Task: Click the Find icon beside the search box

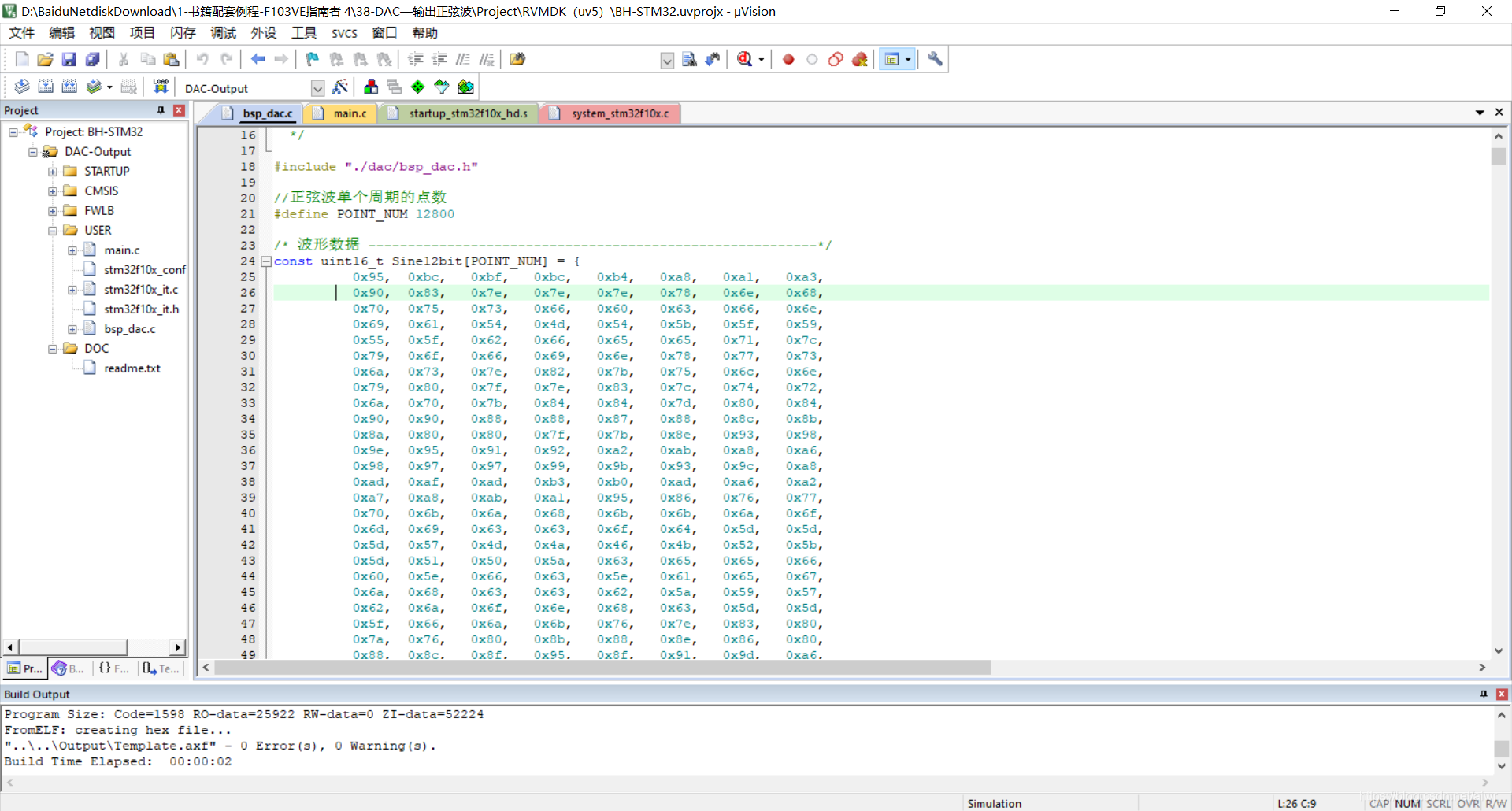Action: [x=689, y=59]
